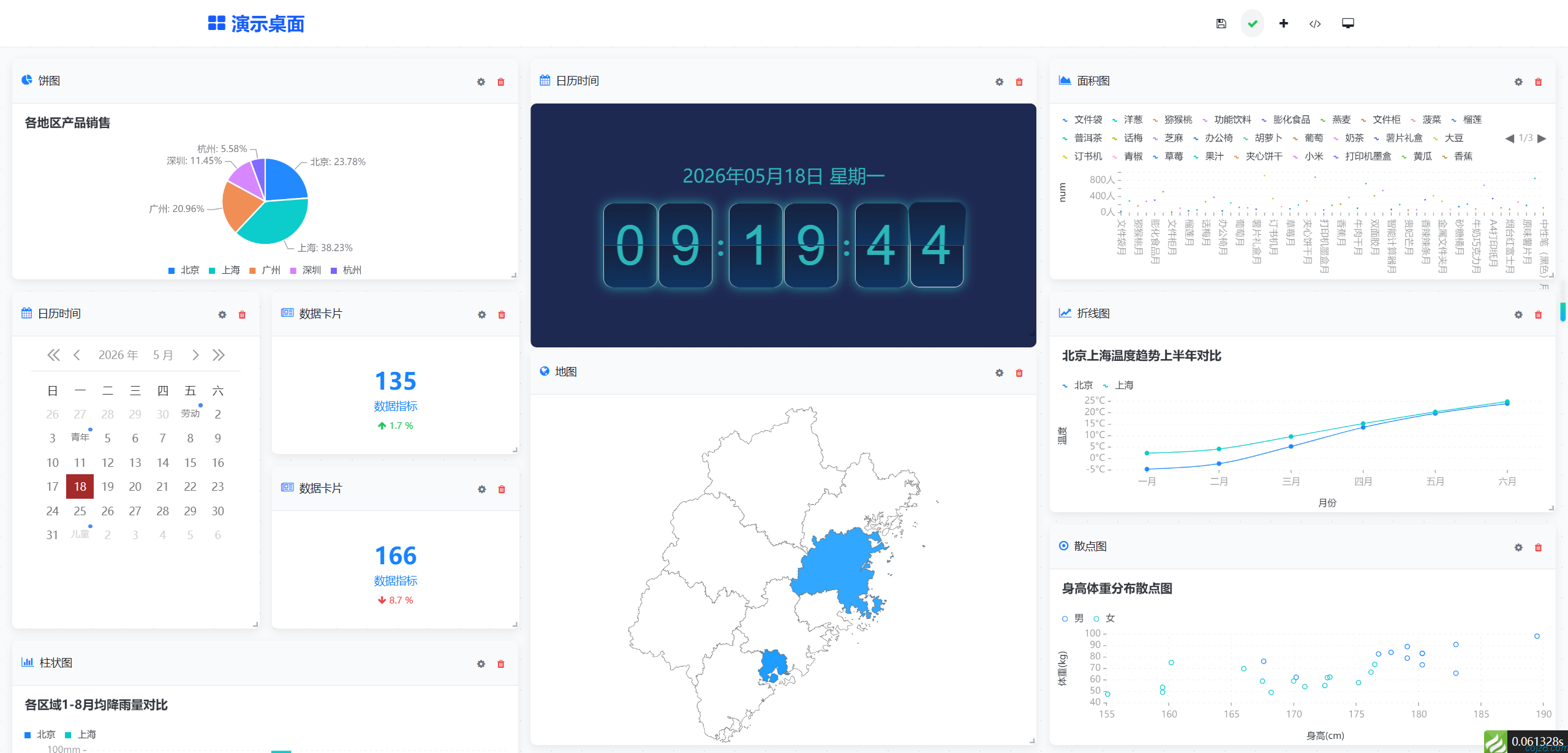
Task: Toggle 男 series in scatter legend
Action: (1072, 618)
